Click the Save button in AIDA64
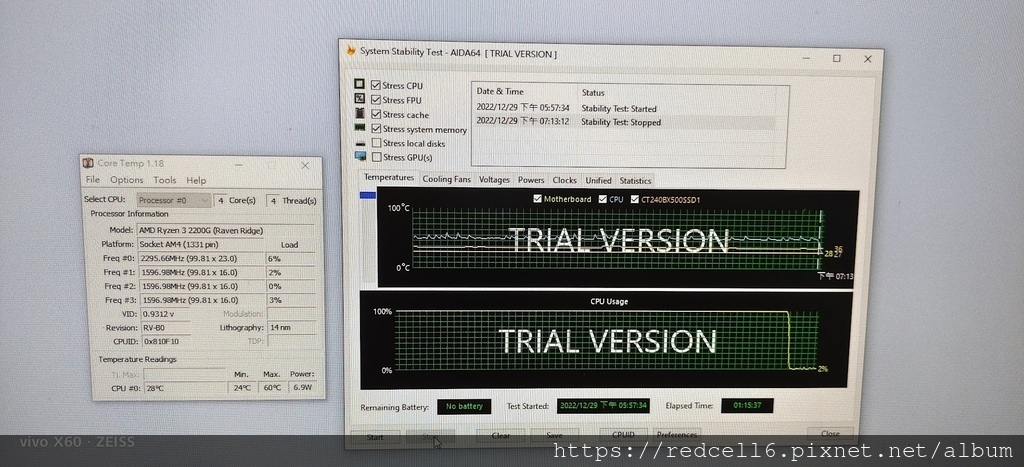 pos(554,436)
